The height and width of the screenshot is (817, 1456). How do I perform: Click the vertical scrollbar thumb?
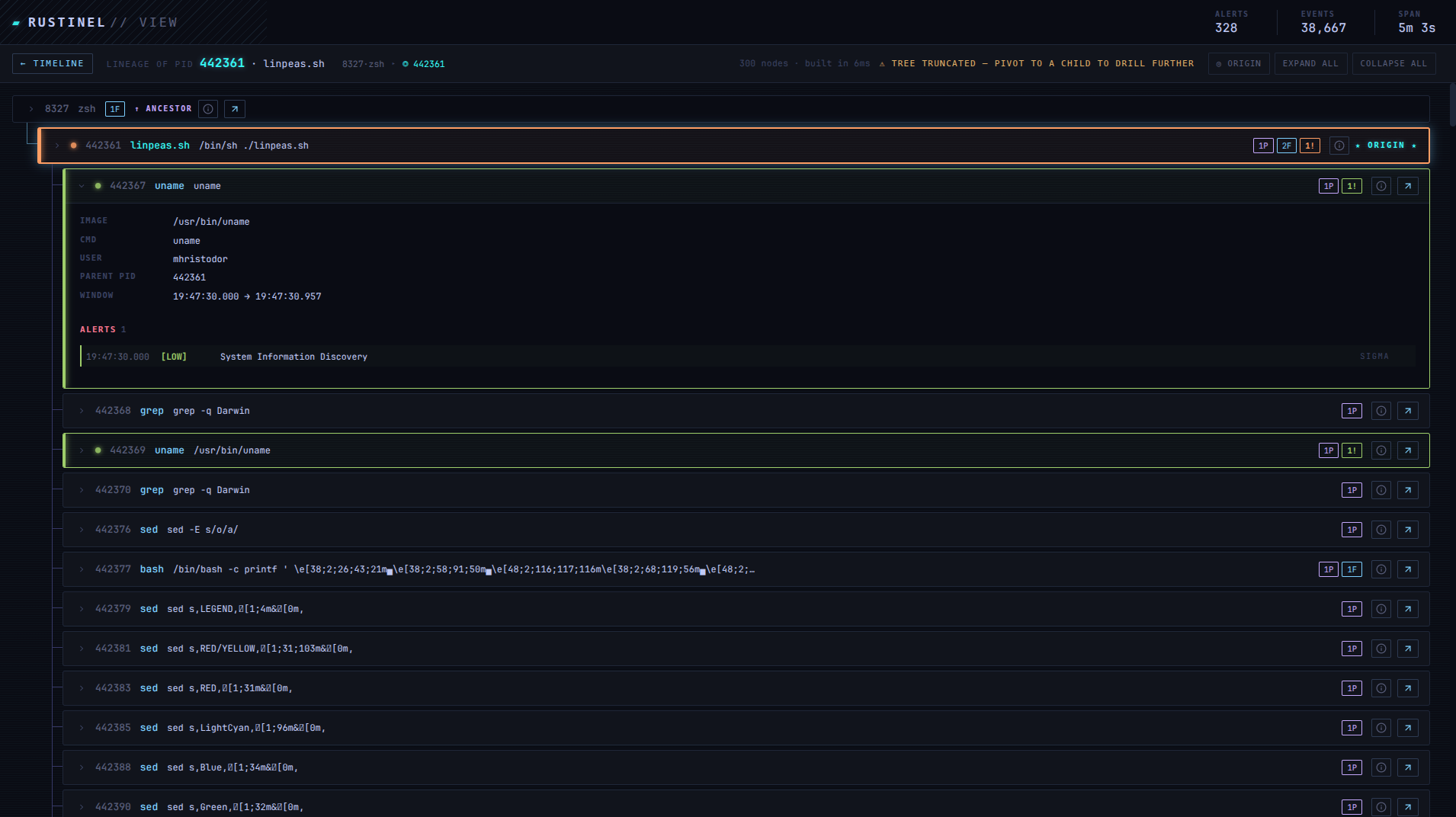tap(1452, 104)
